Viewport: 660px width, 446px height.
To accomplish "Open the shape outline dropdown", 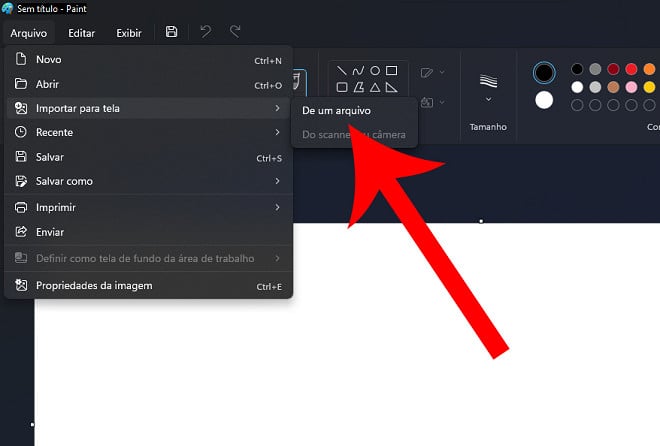I will point(432,73).
